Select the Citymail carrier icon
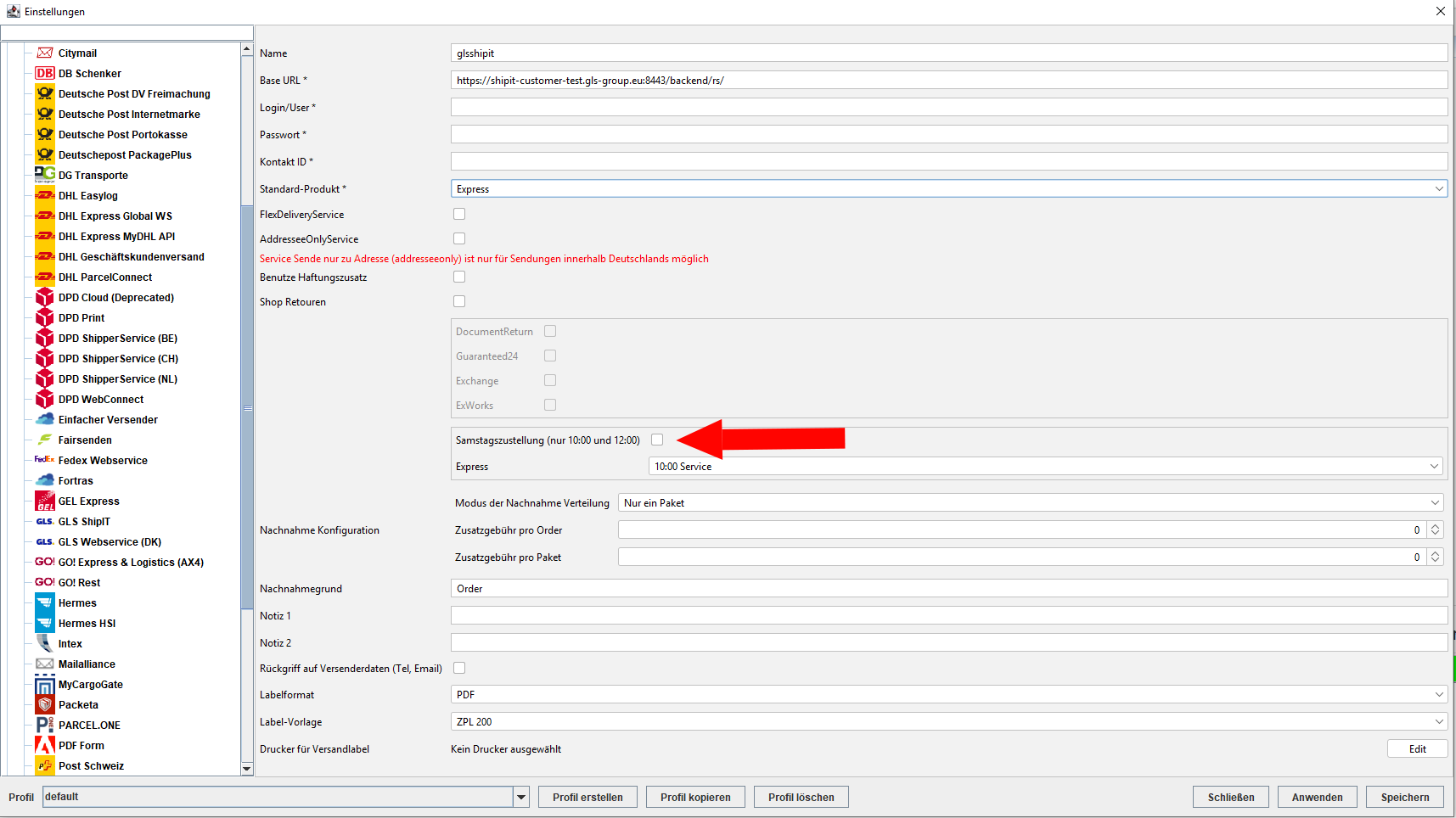 [x=45, y=53]
